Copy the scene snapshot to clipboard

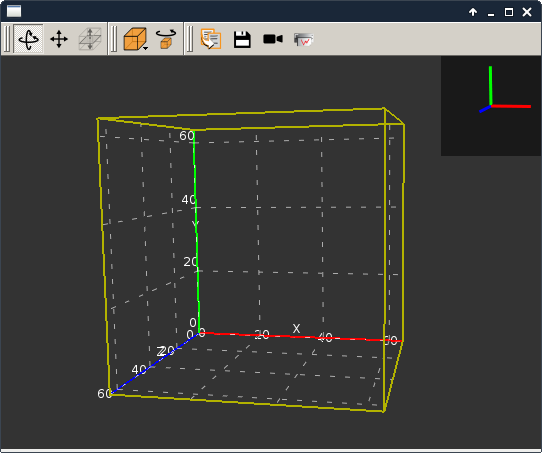coord(211,39)
